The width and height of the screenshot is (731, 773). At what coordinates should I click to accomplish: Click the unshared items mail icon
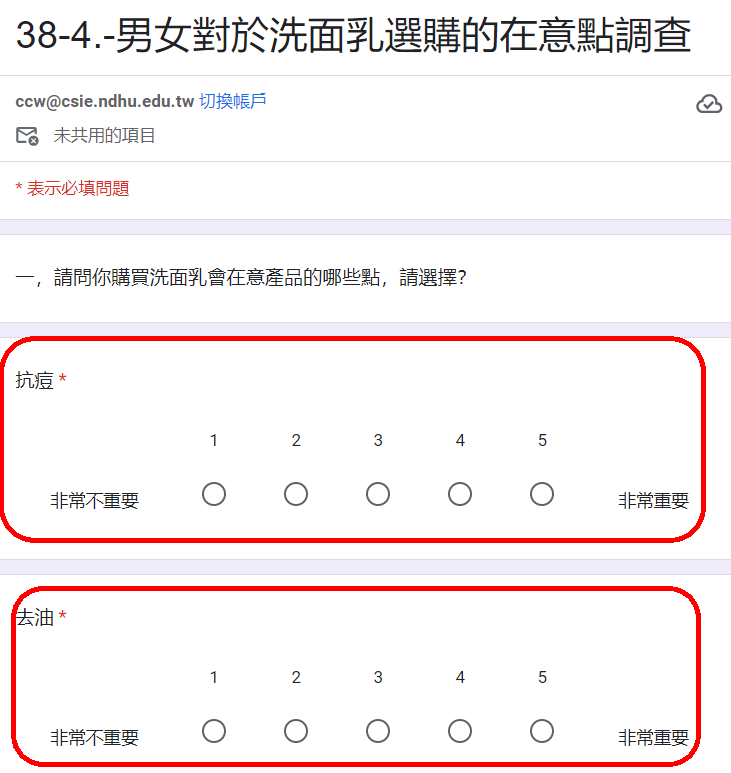coord(27,136)
